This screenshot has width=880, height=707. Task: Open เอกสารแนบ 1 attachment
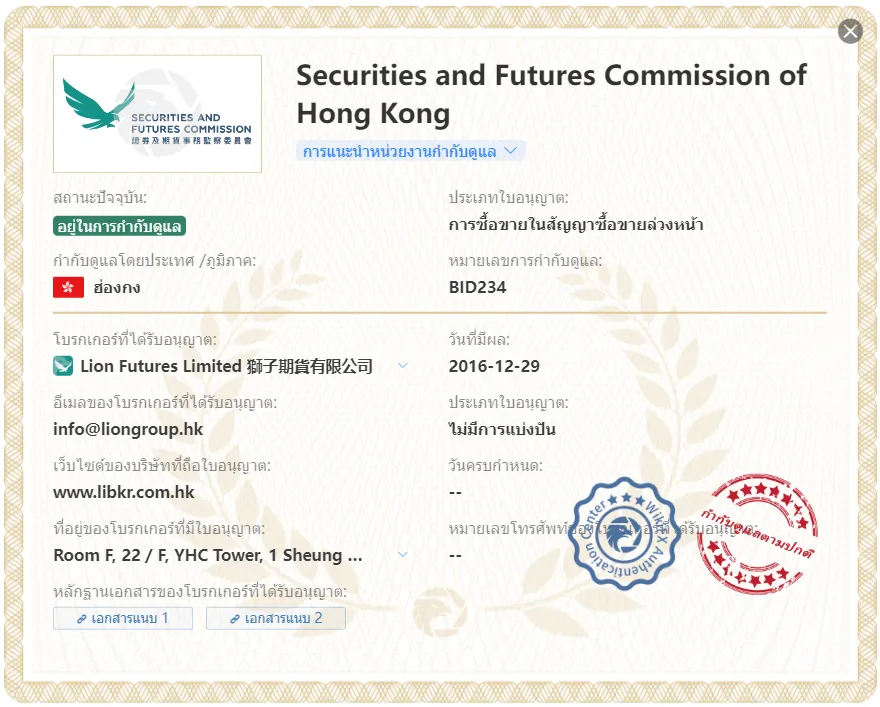(123, 618)
